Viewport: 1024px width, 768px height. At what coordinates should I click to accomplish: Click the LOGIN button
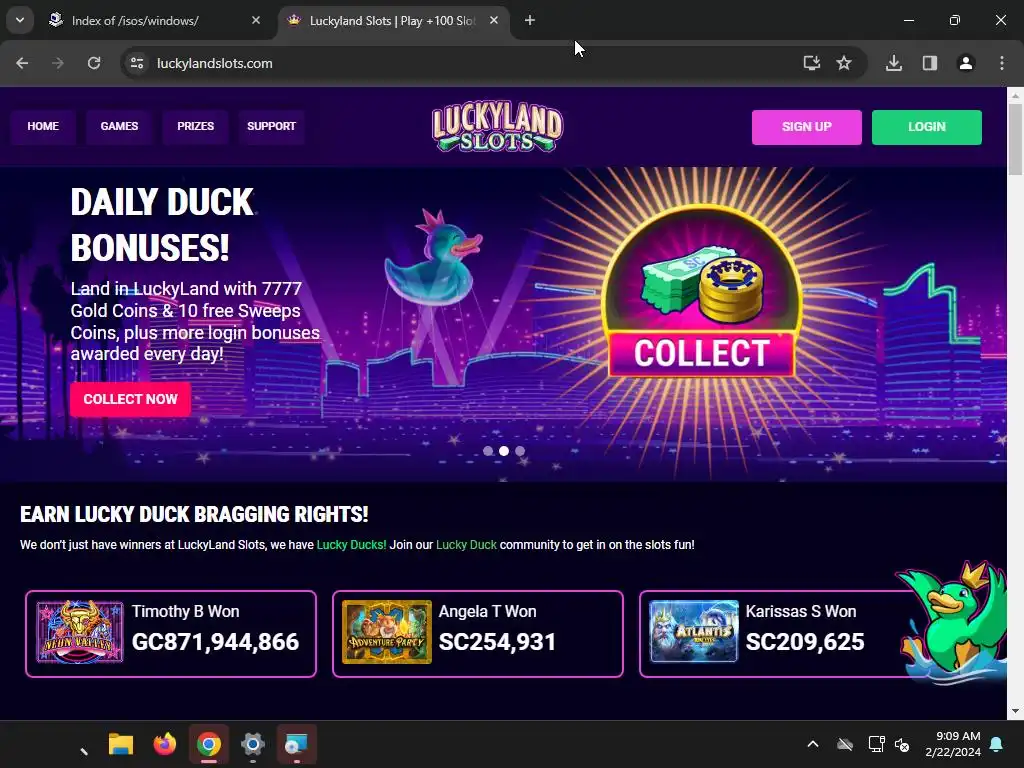tap(927, 127)
